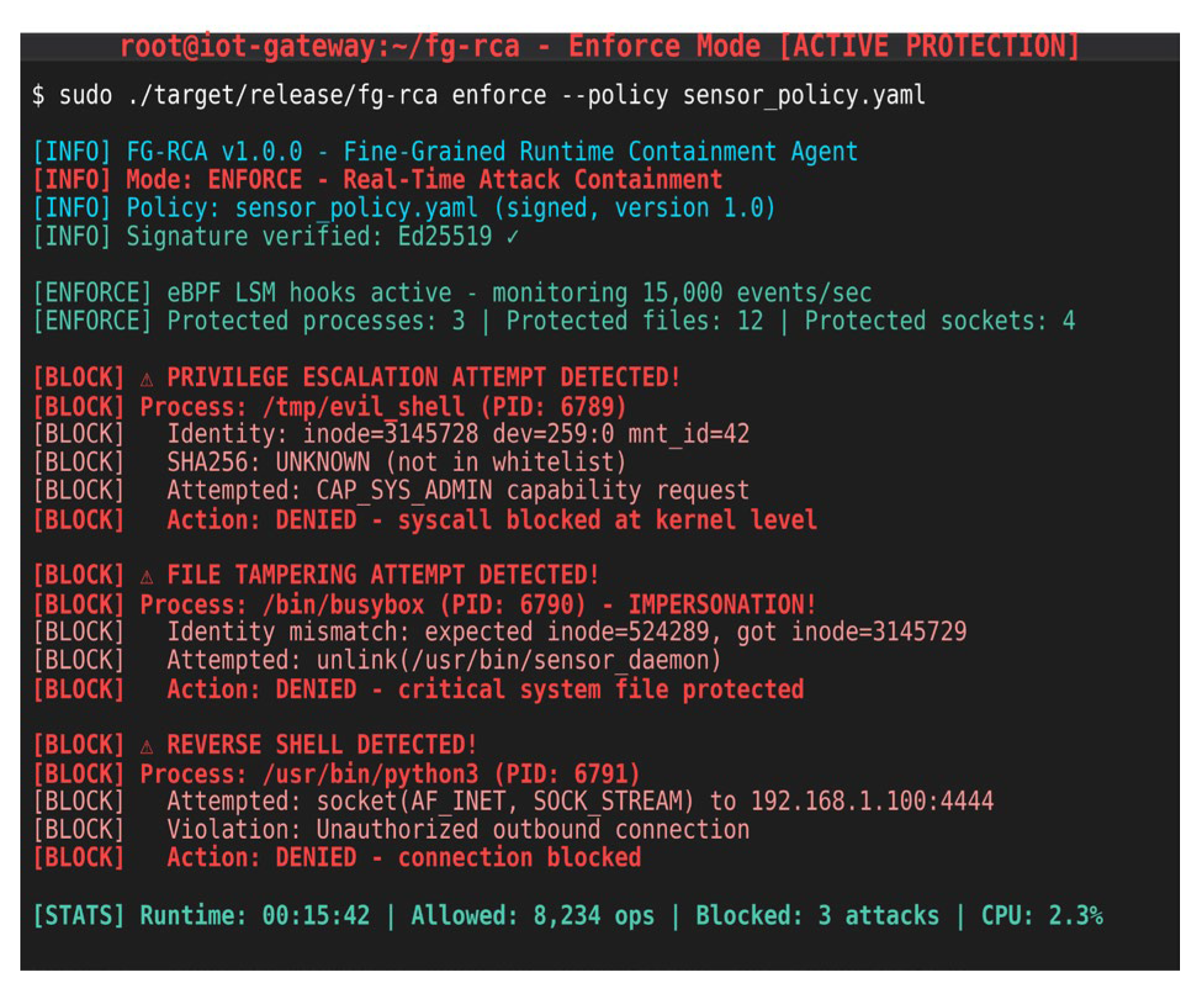This screenshot has width=1204, height=999.
Task: Click the /usr/bin/python3 process entry
Action: 390,775
